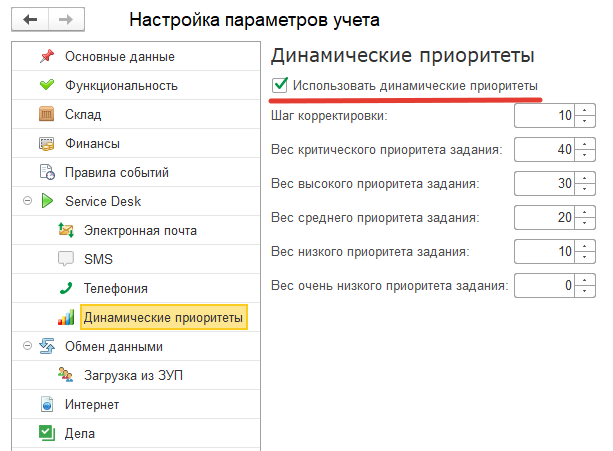
Task: Click the envelope icon for Электронная почта
Action: pos(66,230)
